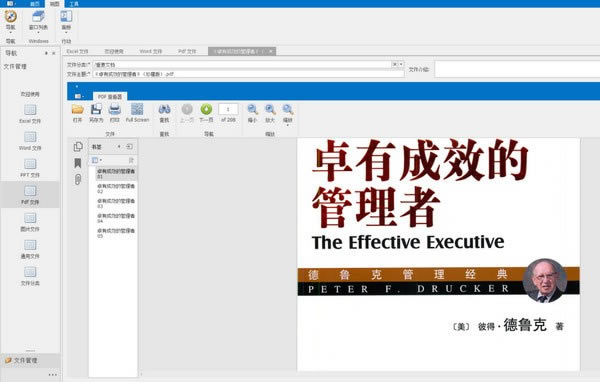
Task: Select bookmark 卓有成效的管理者 03
Action: [116, 203]
